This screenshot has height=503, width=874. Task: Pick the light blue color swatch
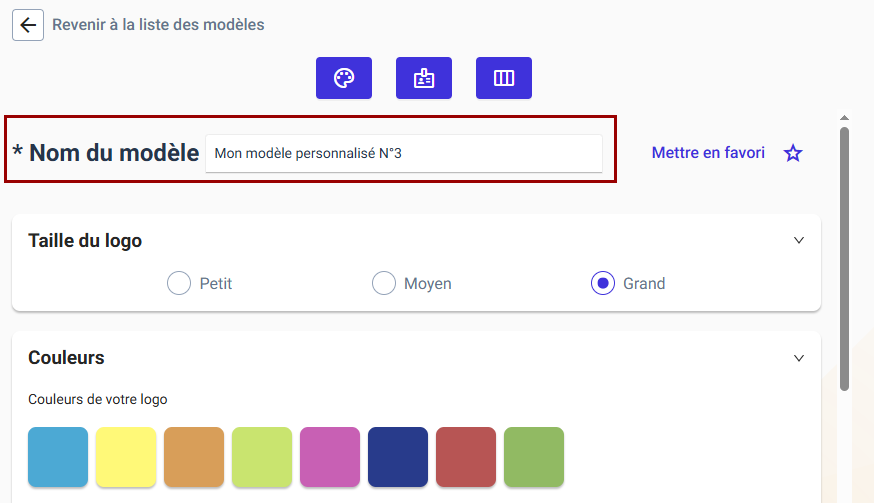point(58,457)
